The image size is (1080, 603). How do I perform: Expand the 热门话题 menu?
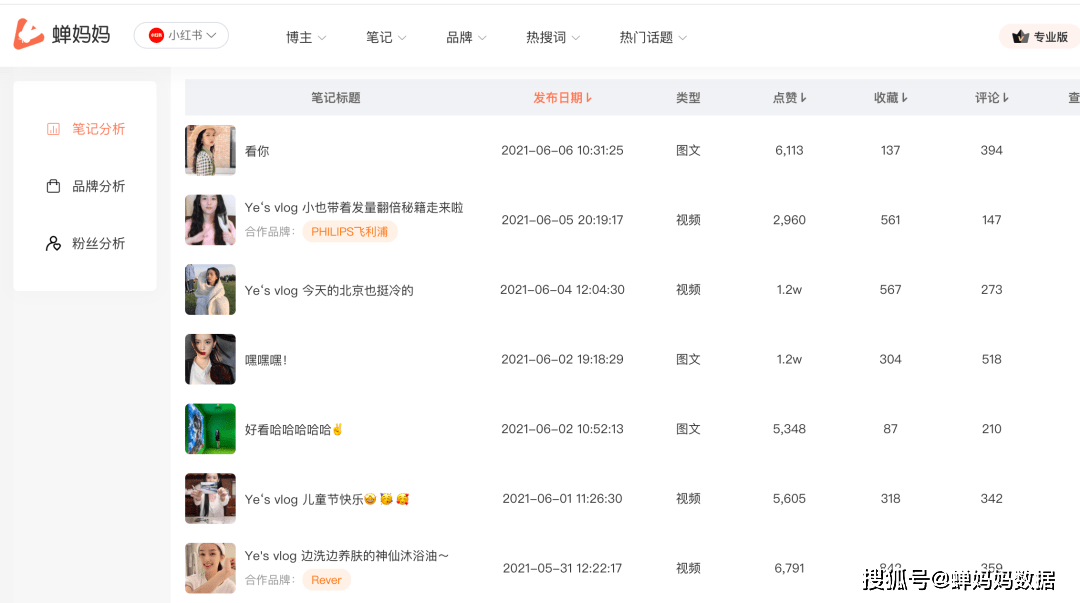[x=653, y=37]
